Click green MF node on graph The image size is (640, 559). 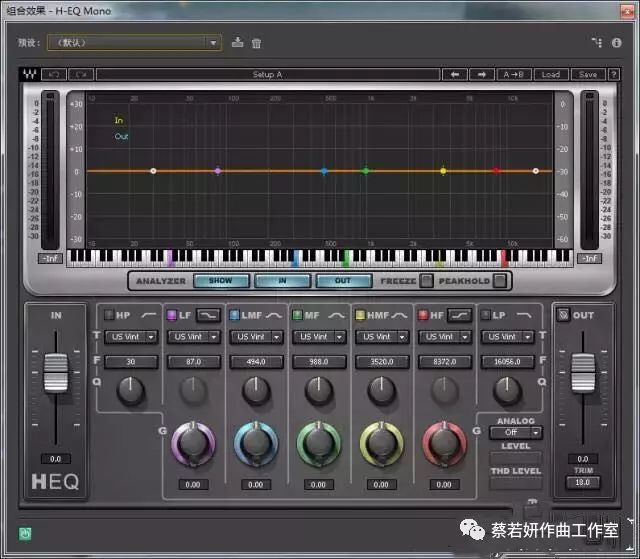(x=366, y=171)
